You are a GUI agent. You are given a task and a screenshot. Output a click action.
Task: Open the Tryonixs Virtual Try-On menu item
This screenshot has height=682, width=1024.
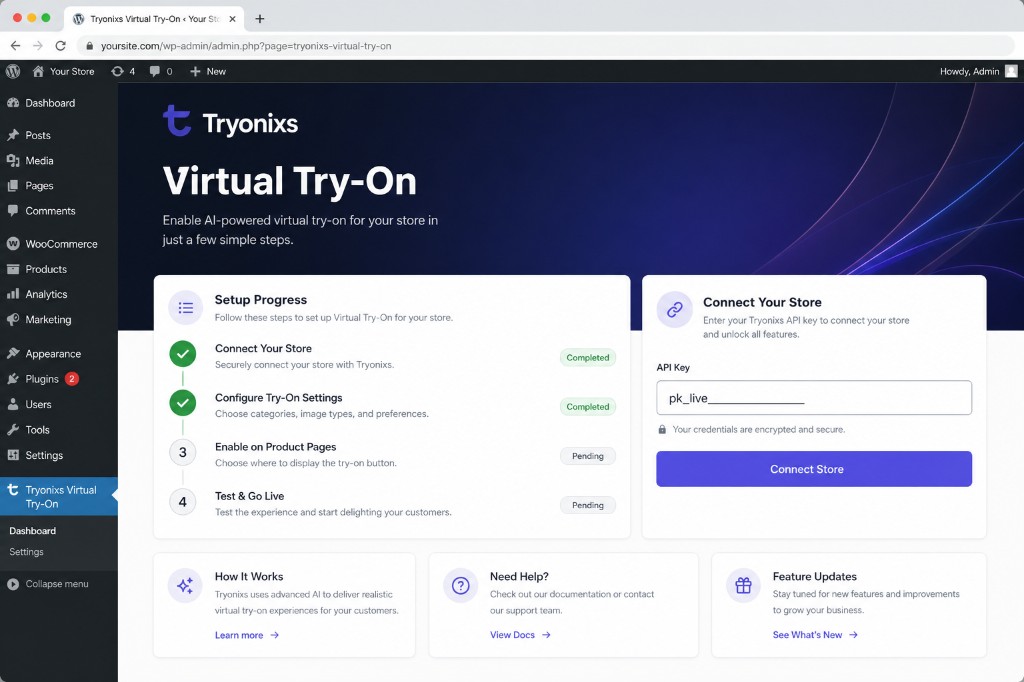coord(59,496)
